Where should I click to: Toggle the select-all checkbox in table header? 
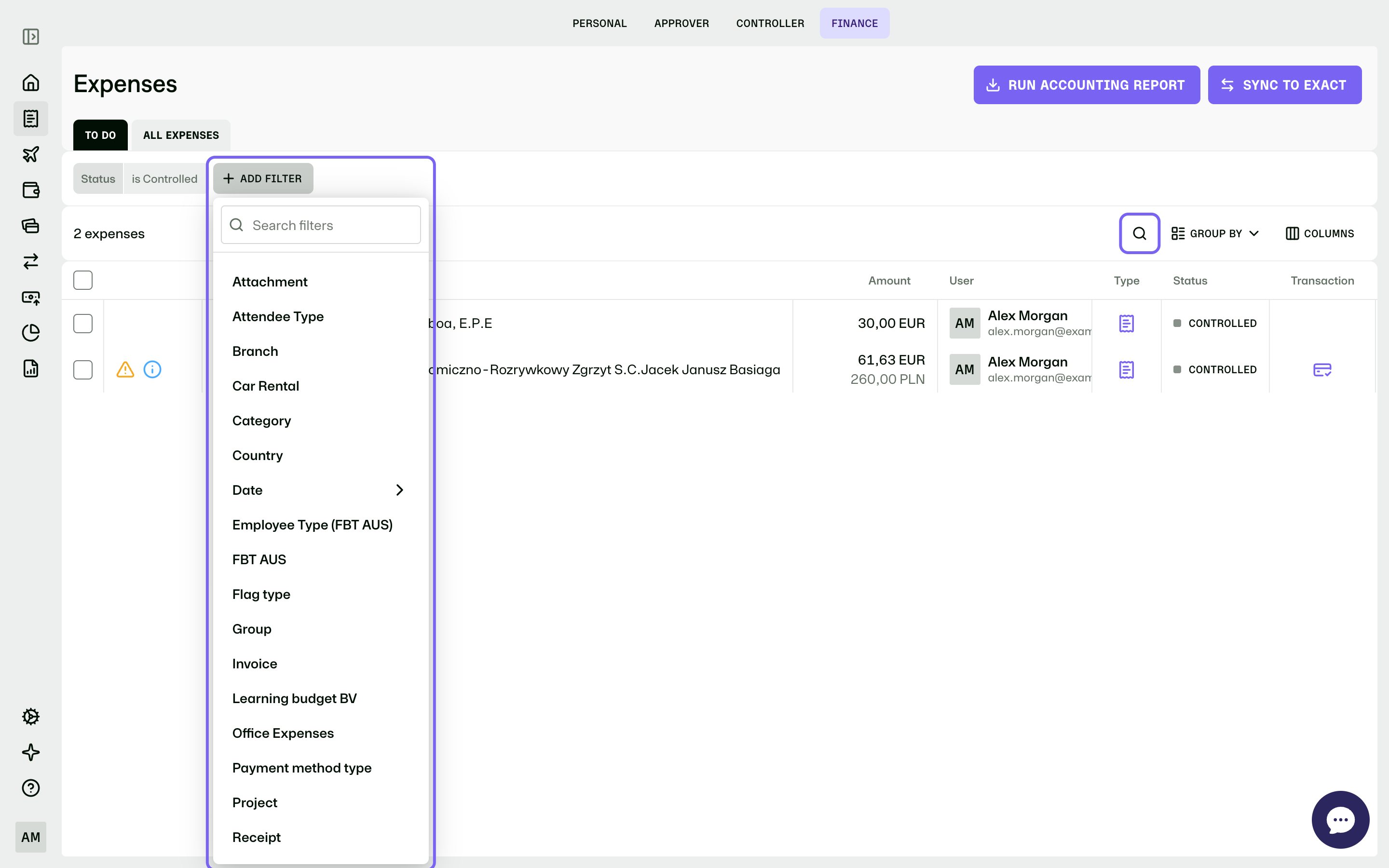[x=83, y=280]
